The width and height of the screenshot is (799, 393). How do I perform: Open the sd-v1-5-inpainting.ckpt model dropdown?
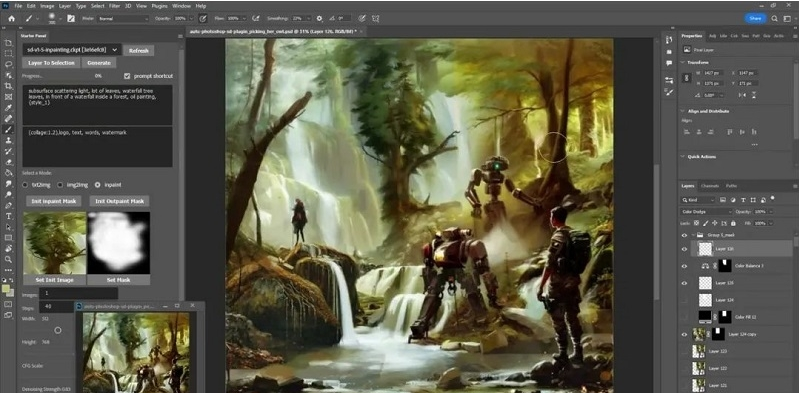(71, 50)
